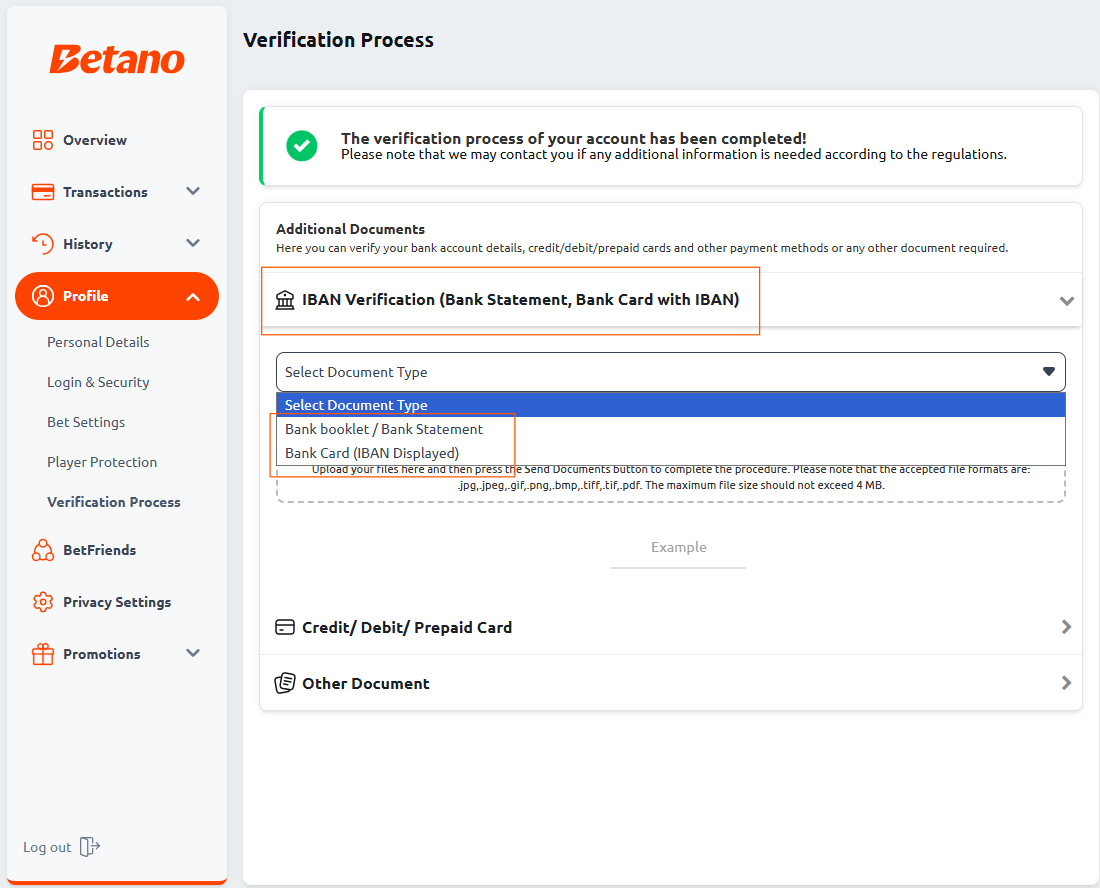
Task: Click the Other Document papers icon
Action: (x=285, y=682)
